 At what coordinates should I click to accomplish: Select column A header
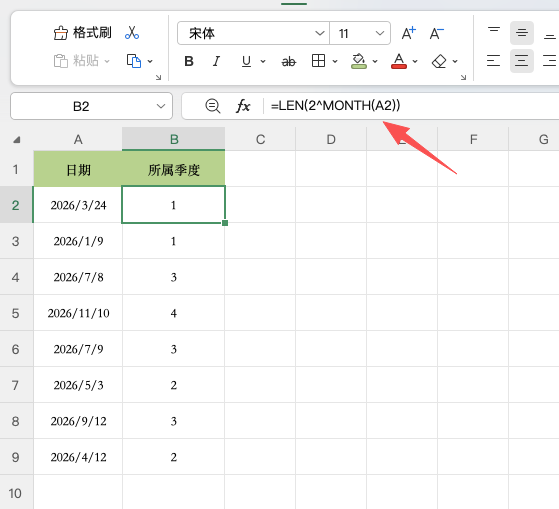coord(78,139)
